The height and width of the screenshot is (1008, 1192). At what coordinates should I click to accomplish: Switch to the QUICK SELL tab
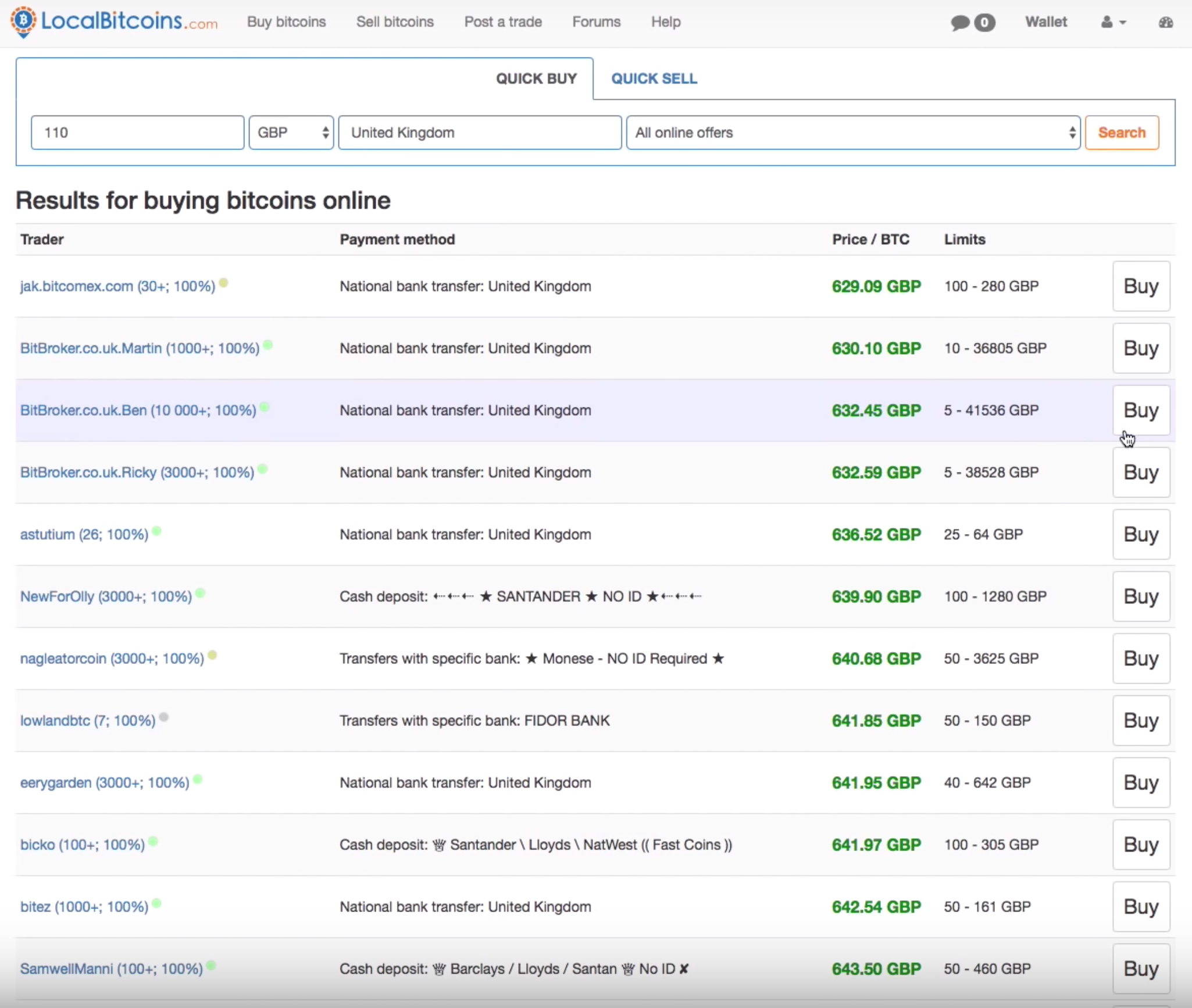click(654, 78)
